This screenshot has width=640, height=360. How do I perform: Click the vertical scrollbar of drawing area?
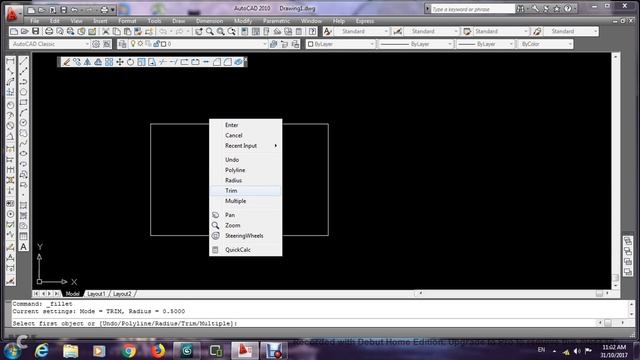(x=616, y=171)
